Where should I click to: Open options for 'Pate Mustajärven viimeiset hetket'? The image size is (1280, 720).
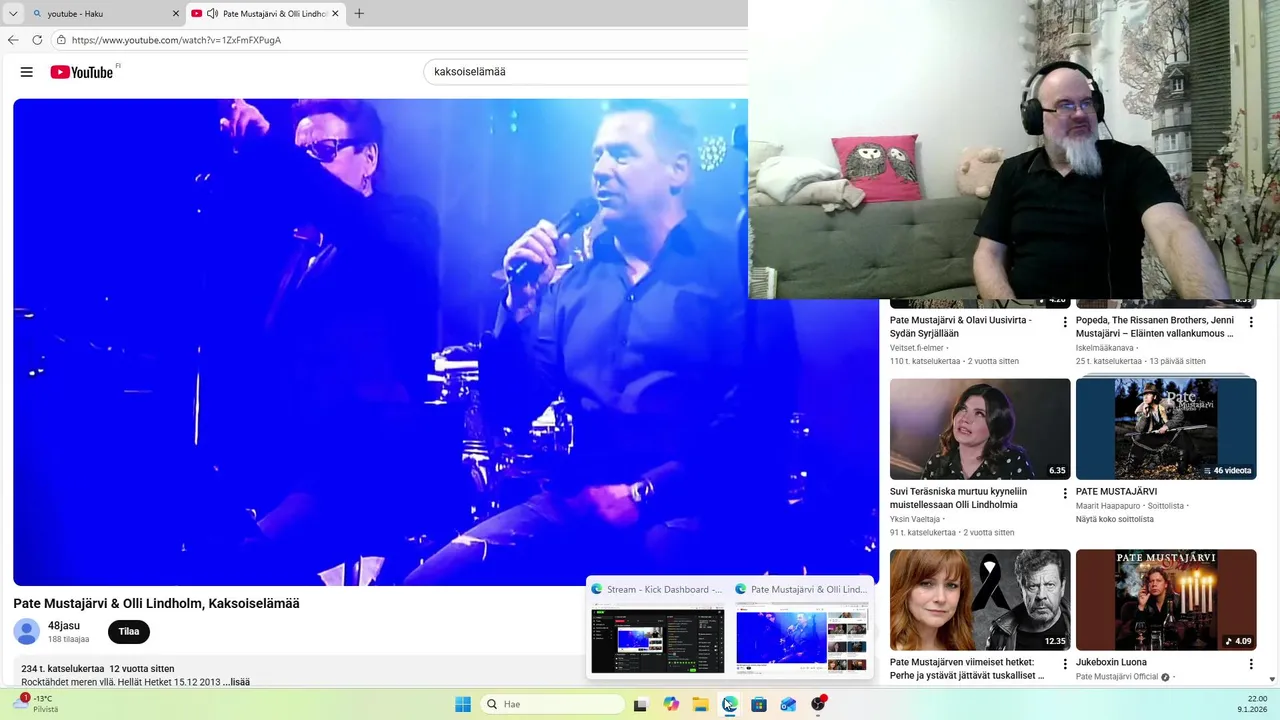click(1065, 664)
